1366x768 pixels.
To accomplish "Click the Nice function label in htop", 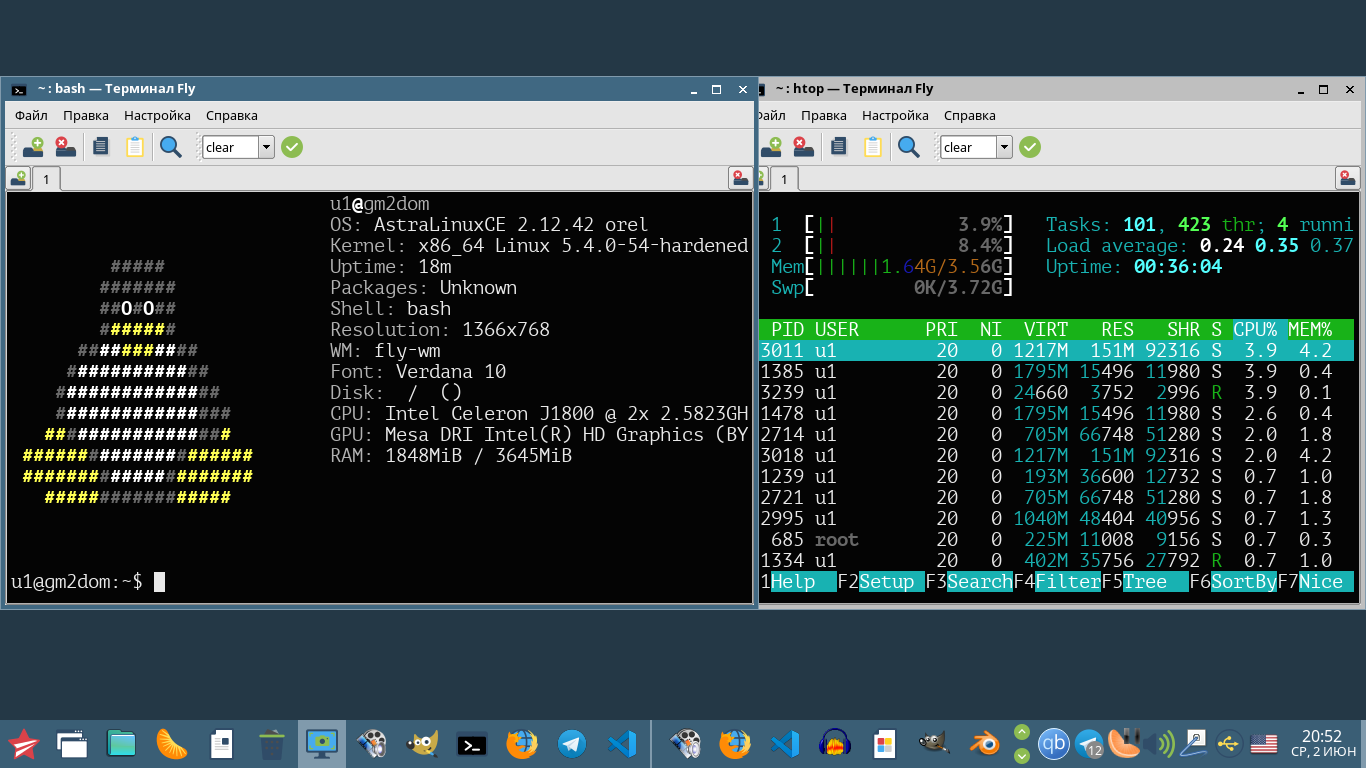I will [1327, 582].
